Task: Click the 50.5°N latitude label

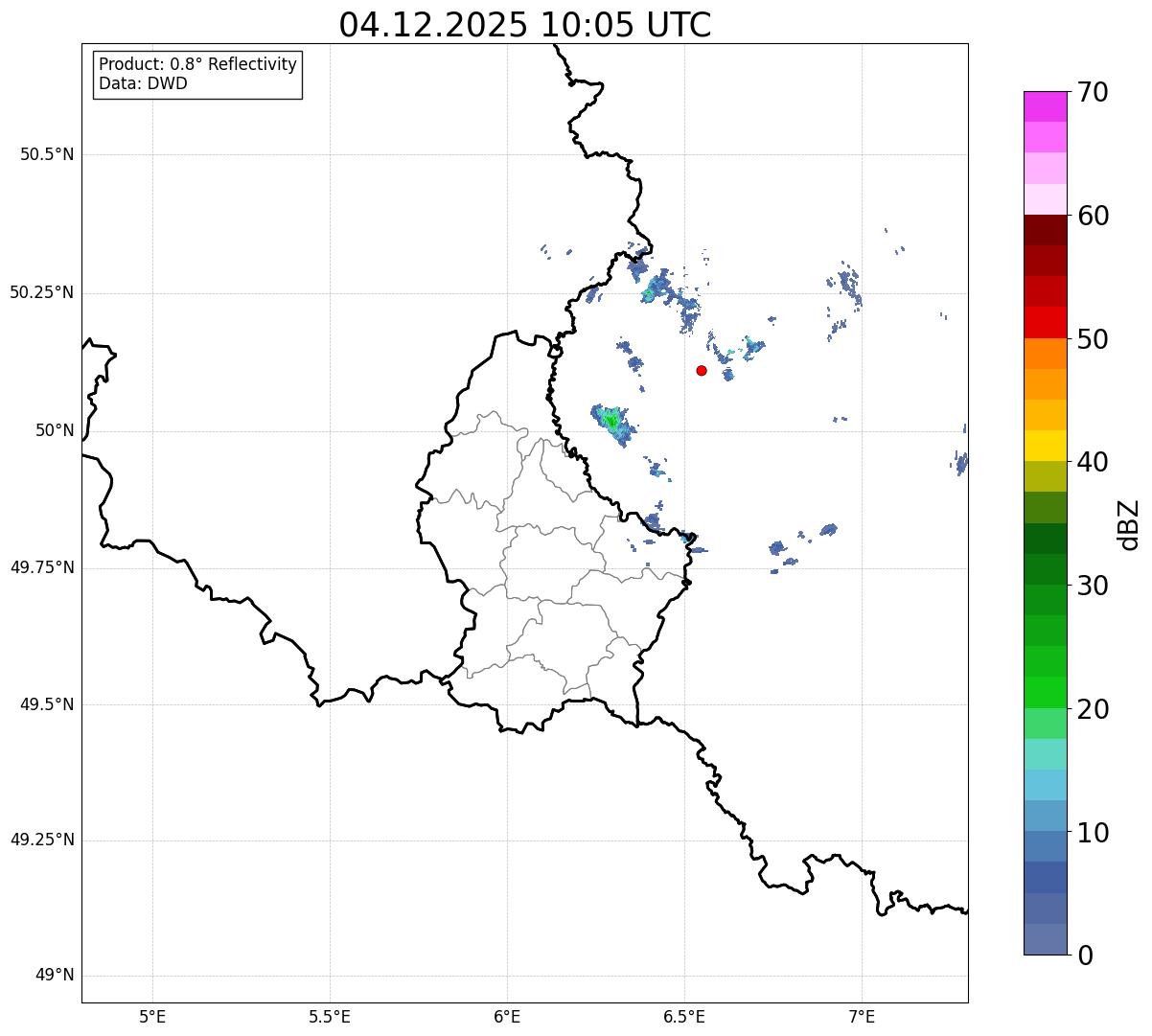Action: pyautogui.click(x=47, y=155)
